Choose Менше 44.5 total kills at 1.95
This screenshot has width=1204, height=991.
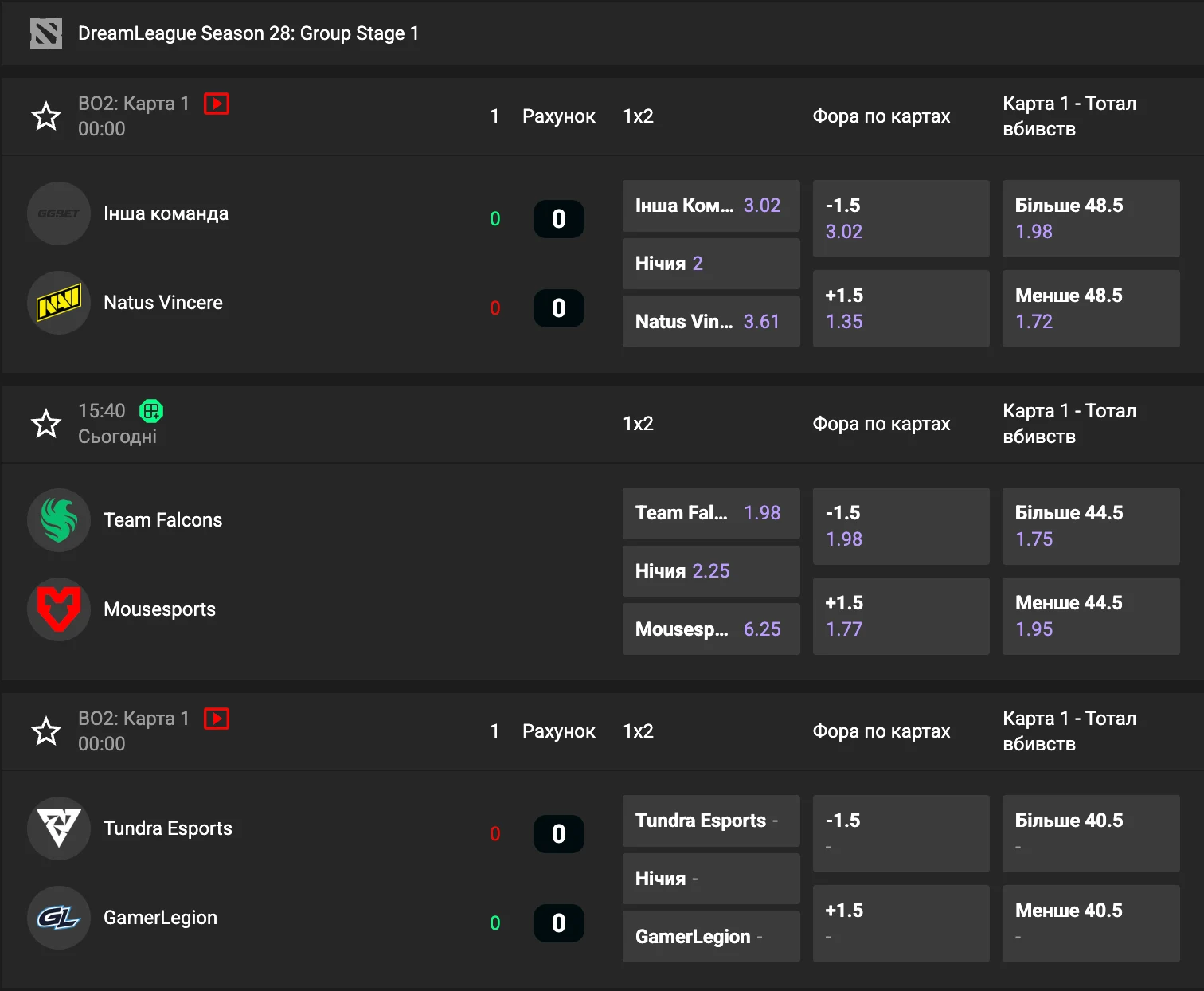tap(1090, 616)
